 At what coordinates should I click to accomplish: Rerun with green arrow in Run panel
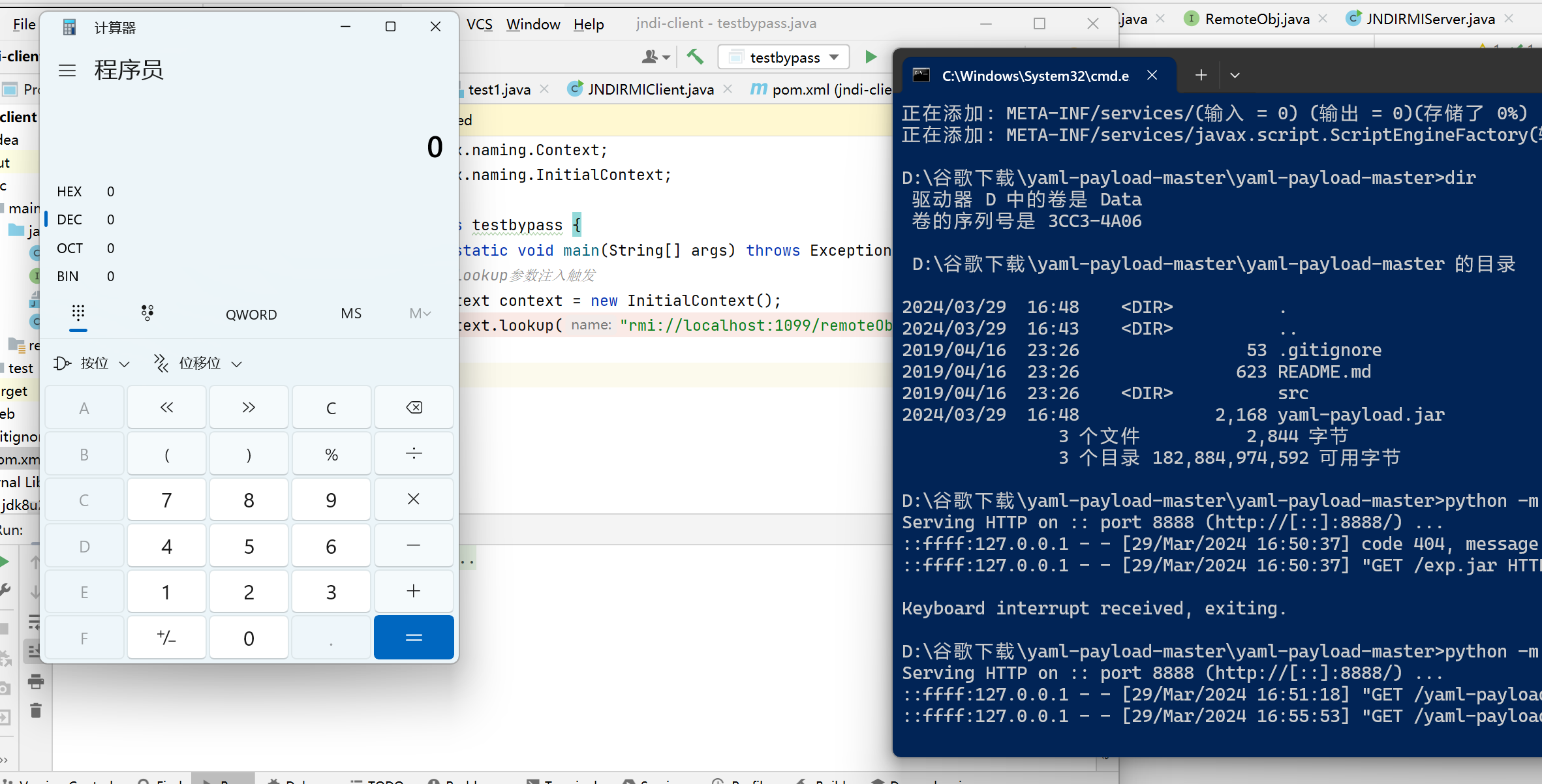(4, 562)
